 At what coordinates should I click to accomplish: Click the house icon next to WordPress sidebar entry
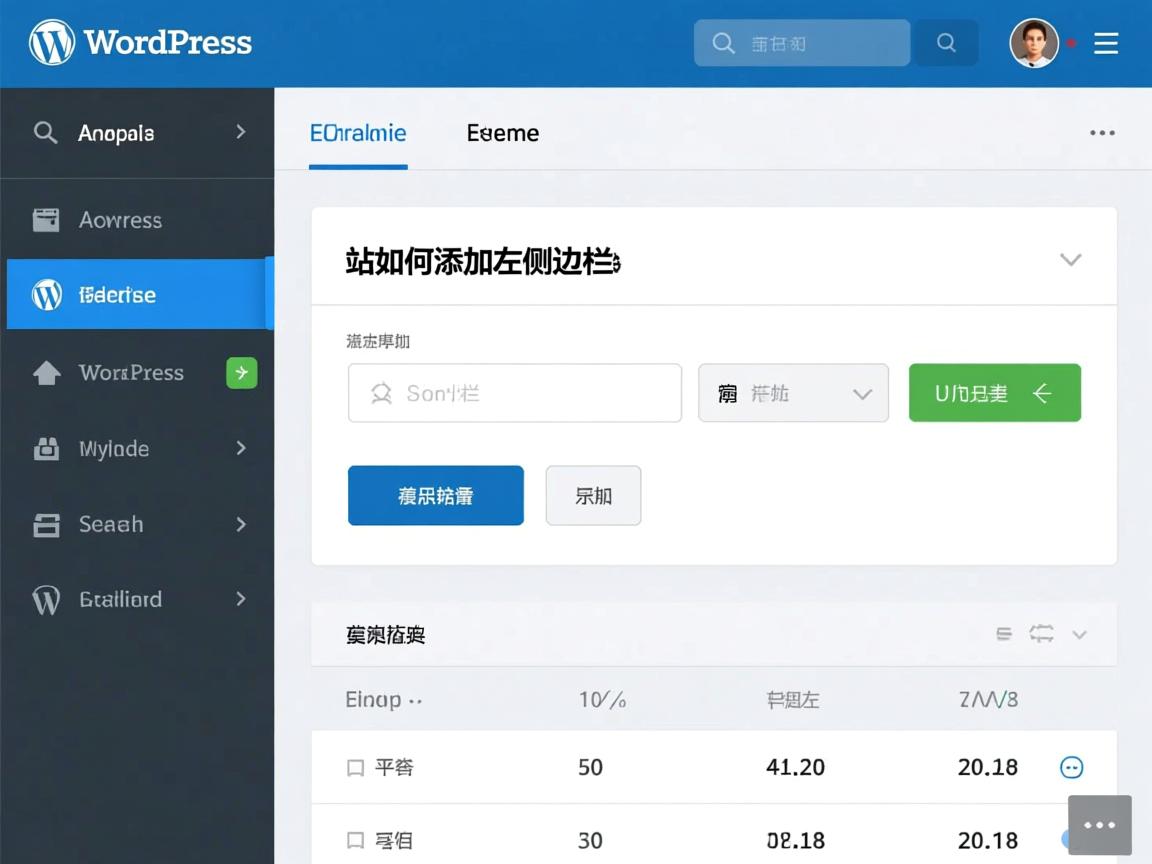click(x=46, y=372)
